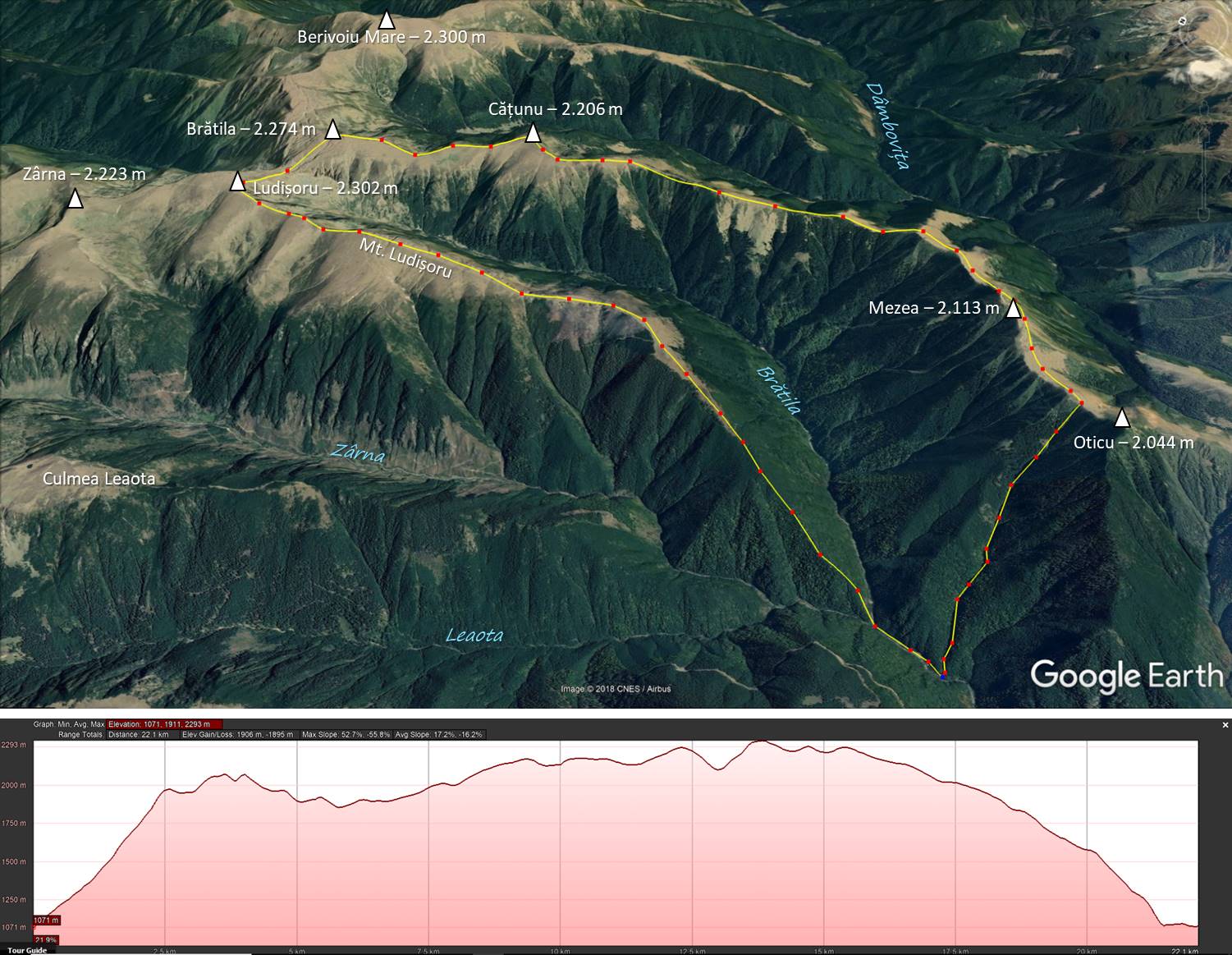The height and width of the screenshot is (955, 1232).
Task: Close the elevation profile panel
Action: tap(1225, 725)
